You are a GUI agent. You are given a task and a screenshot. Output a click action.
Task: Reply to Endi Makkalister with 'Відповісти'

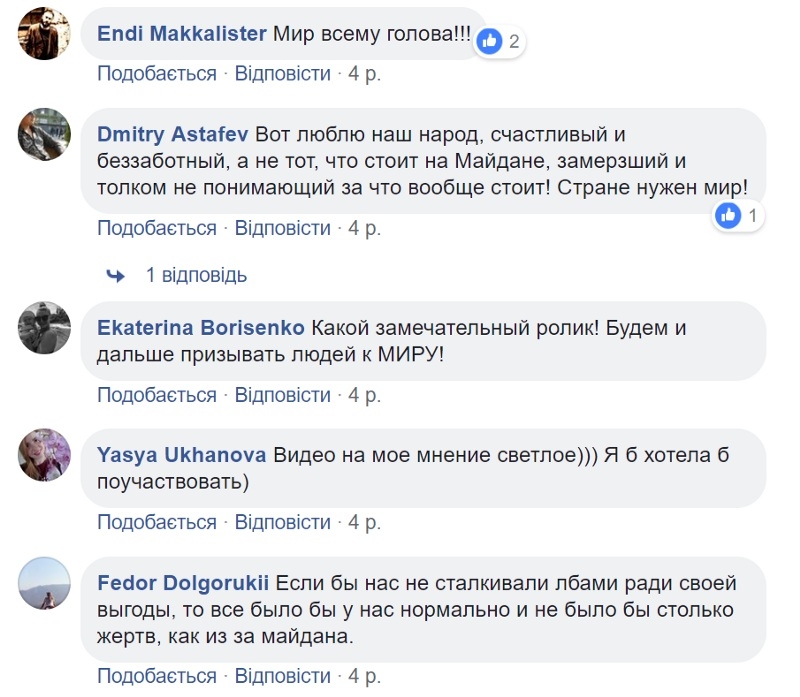pos(283,74)
